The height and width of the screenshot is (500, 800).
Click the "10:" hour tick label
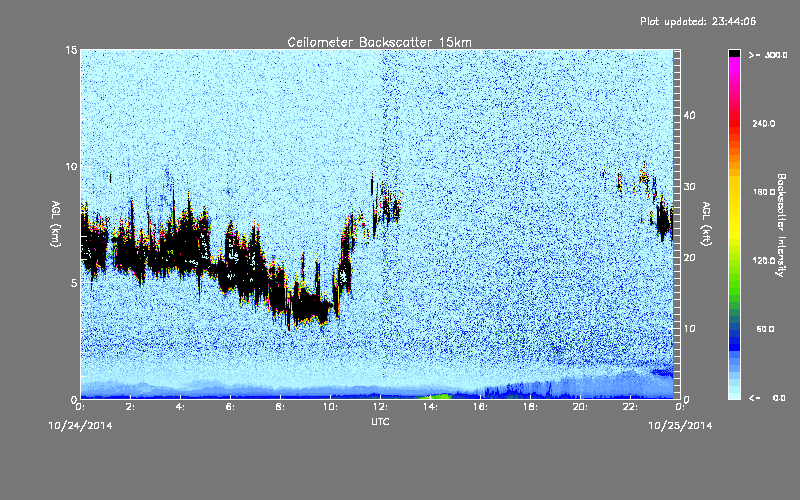click(x=330, y=407)
